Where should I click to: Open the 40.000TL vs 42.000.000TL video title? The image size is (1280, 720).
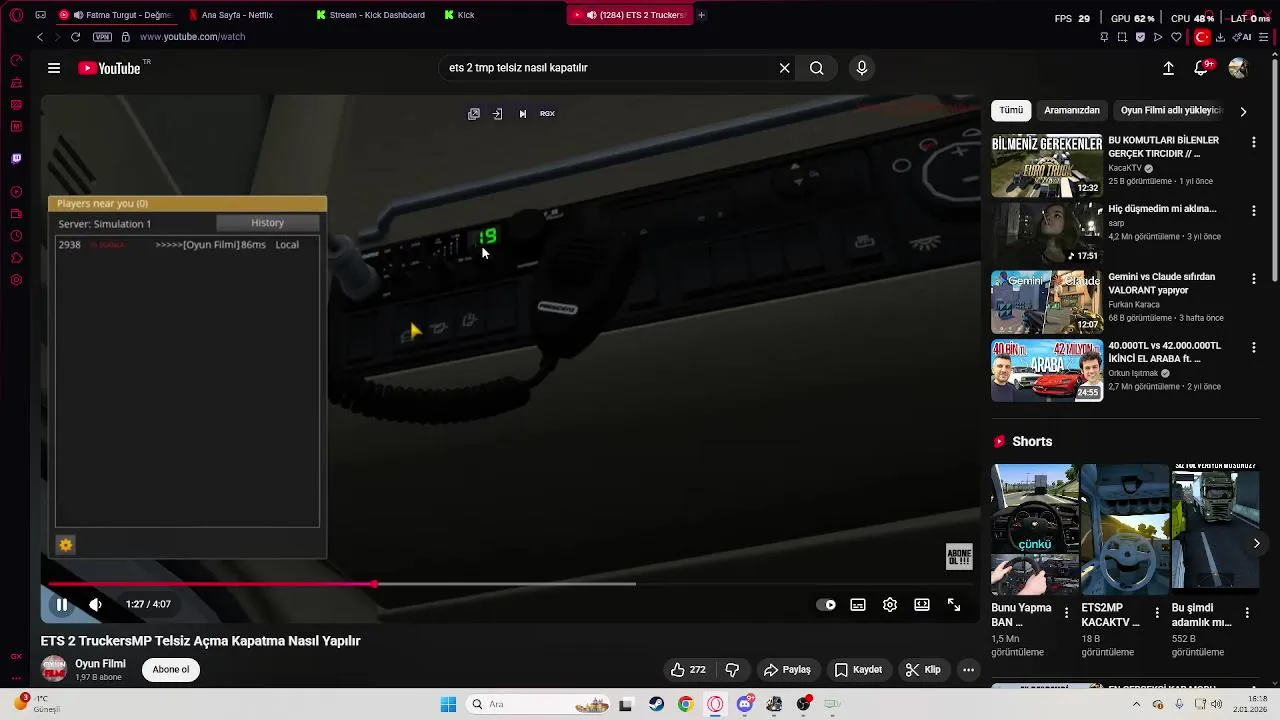click(x=1164, y=352)
